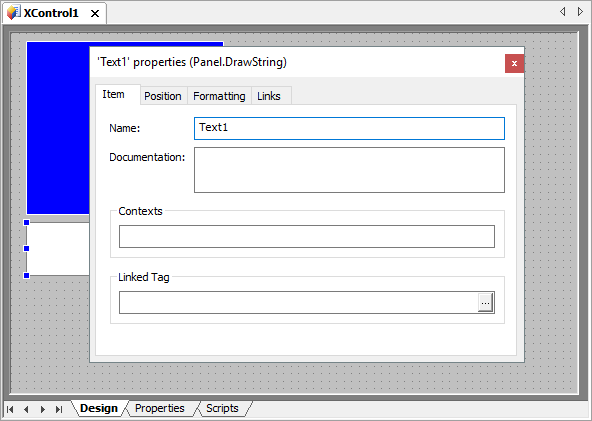The image size is (592, 421).
Task: Switch to the Properties view tab
Action: coord(160,408)
